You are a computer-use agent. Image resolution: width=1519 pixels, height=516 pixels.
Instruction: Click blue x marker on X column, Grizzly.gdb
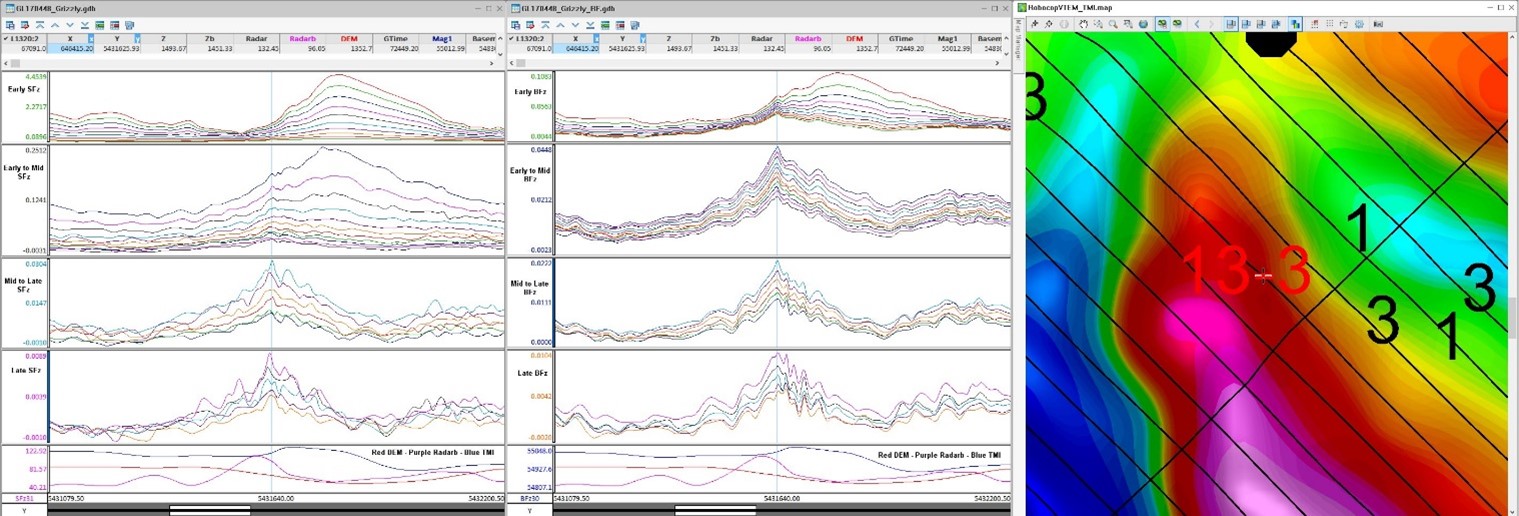point(91,38)
